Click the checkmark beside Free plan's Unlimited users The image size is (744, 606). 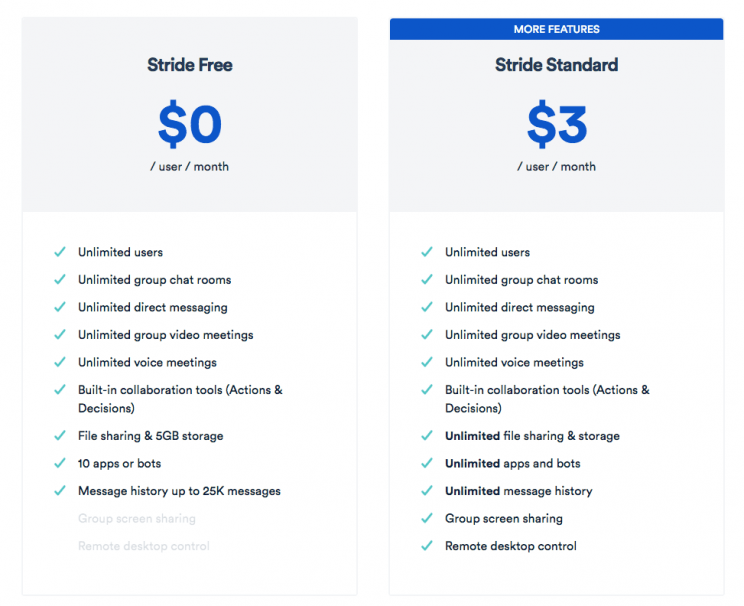coord(60,252)
